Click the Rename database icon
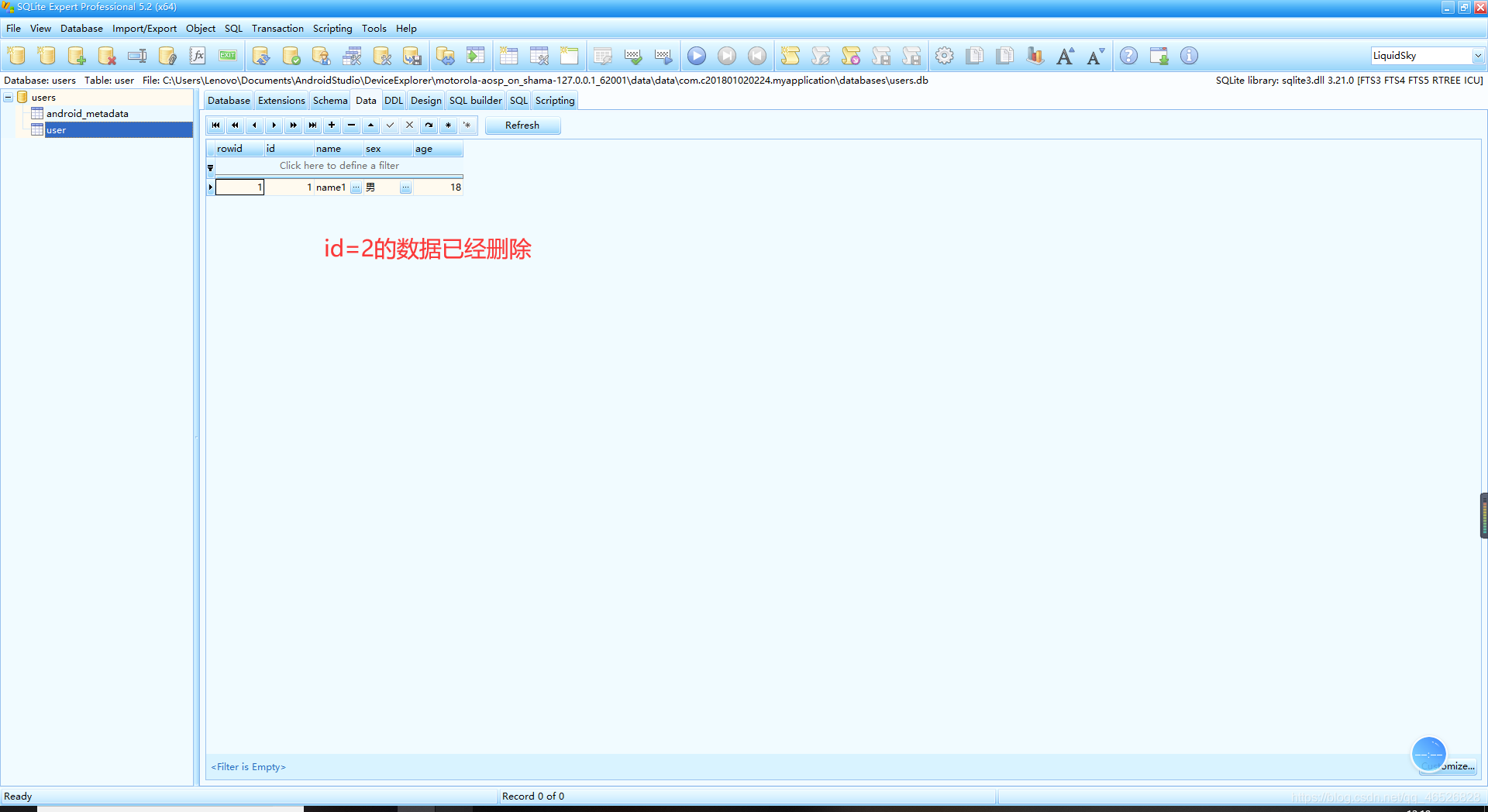Viewport: 1488px width, 812px height. 137,56
